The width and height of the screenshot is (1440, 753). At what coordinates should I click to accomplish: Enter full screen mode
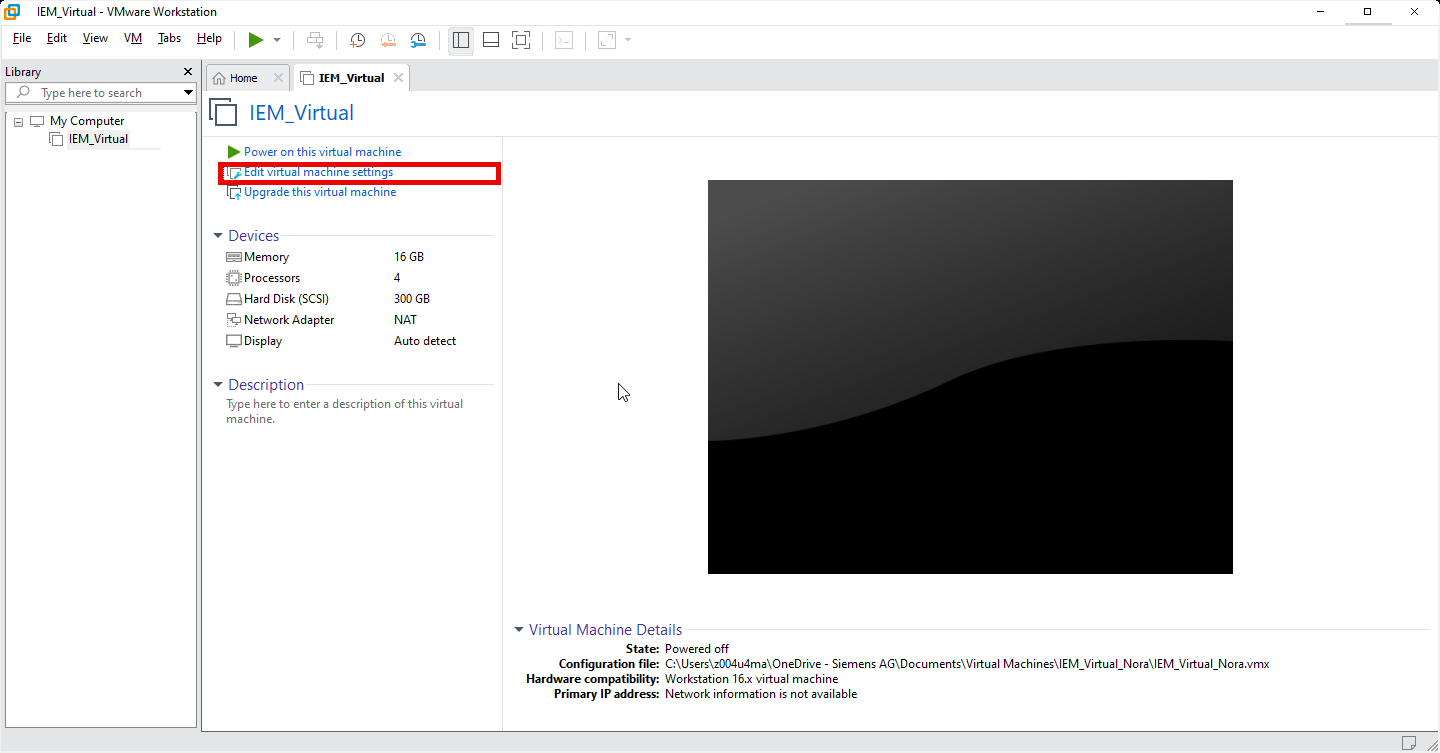521,40
